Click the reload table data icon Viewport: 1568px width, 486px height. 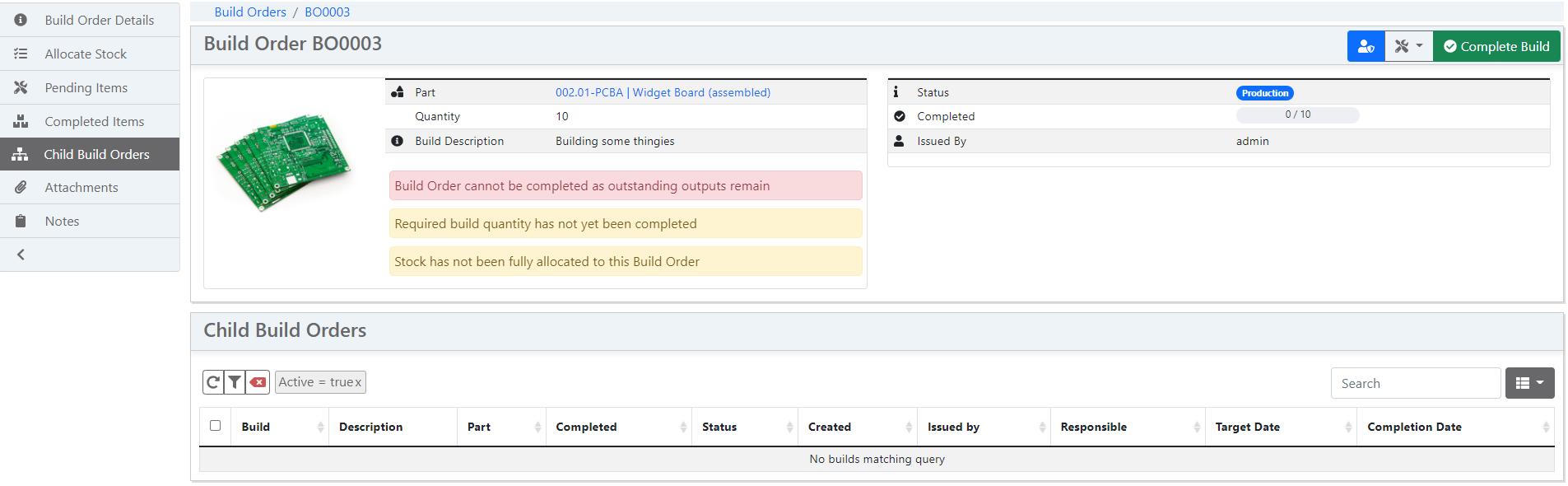pyautogui.click(x=213, y=382)
